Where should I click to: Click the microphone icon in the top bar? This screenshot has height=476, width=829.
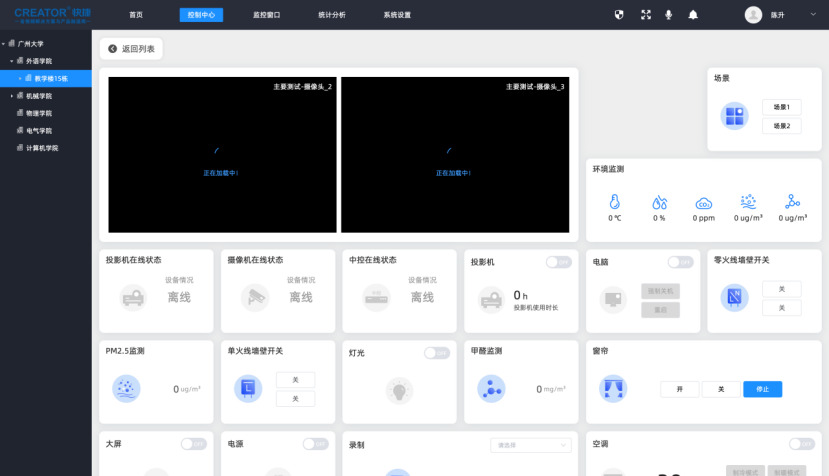[668, 15]
